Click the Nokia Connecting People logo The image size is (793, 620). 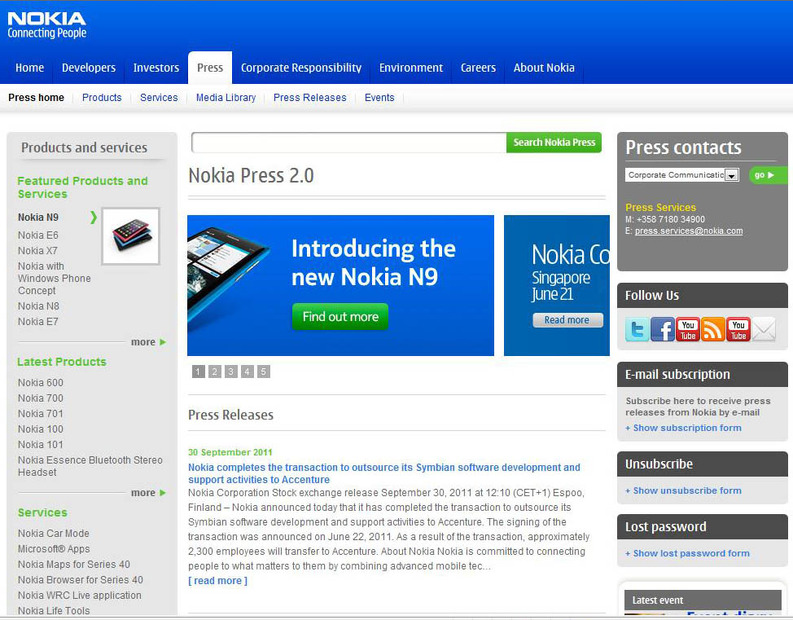(47, 25)
